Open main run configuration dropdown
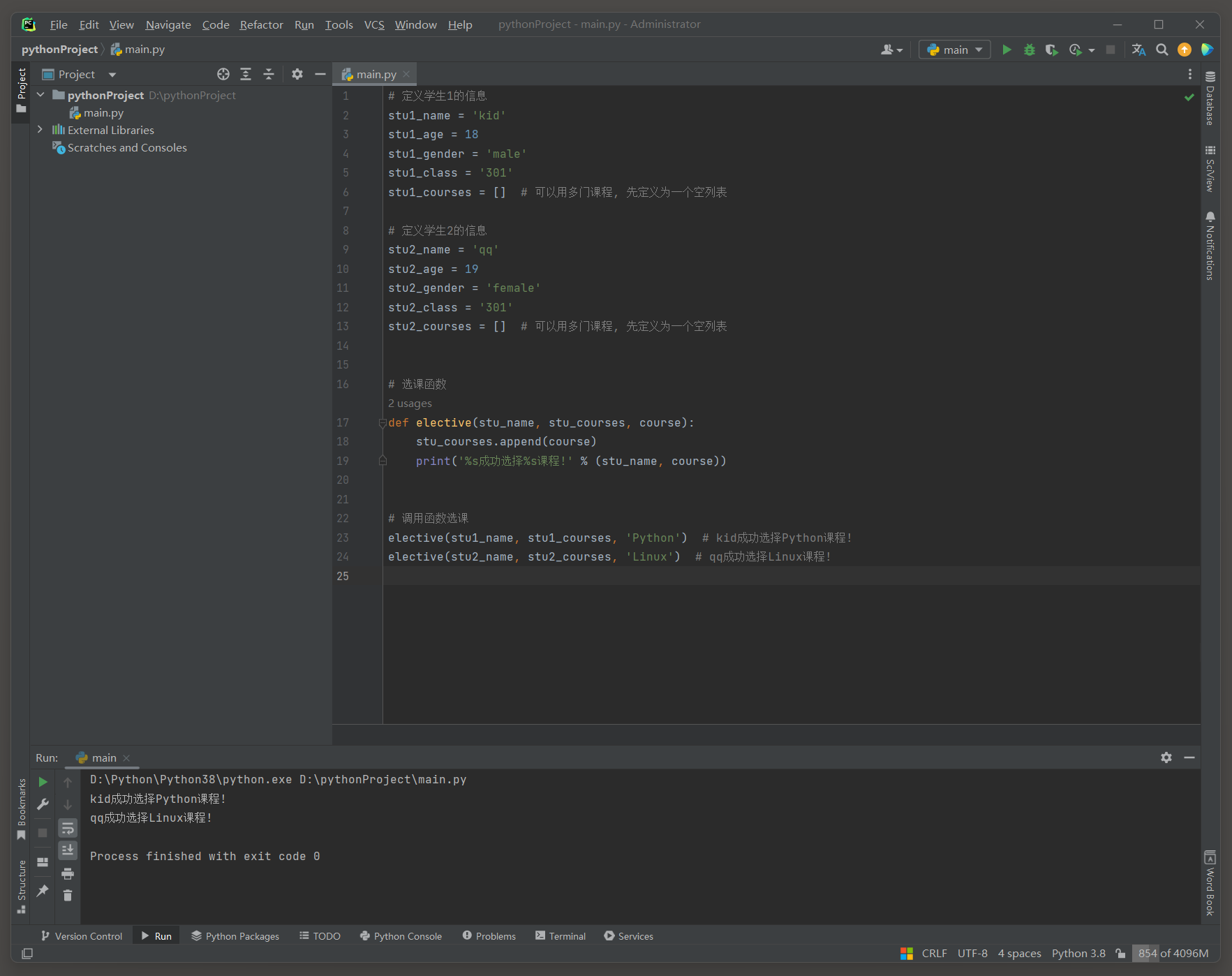 (x=954, y=50)
